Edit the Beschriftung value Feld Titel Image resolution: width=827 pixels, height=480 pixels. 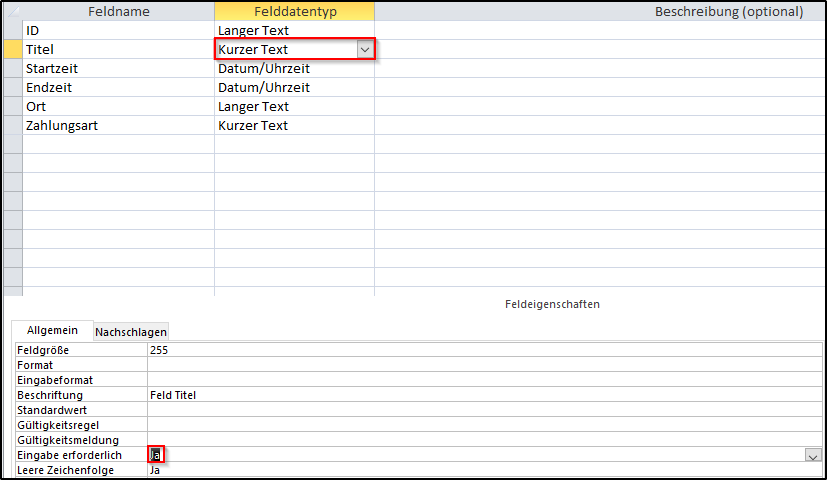(480, 395)
